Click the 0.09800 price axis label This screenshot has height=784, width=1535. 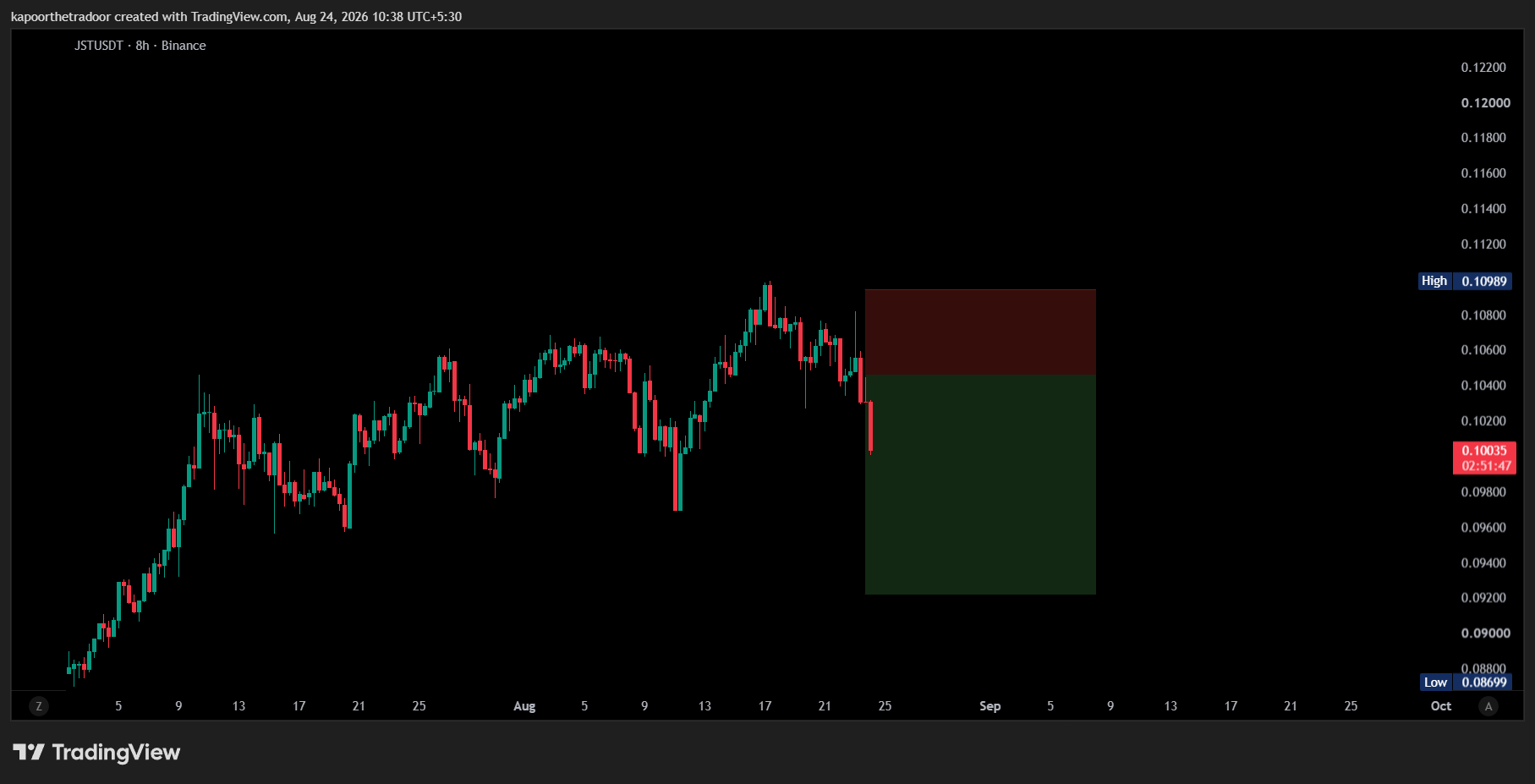click(1483, 492)
